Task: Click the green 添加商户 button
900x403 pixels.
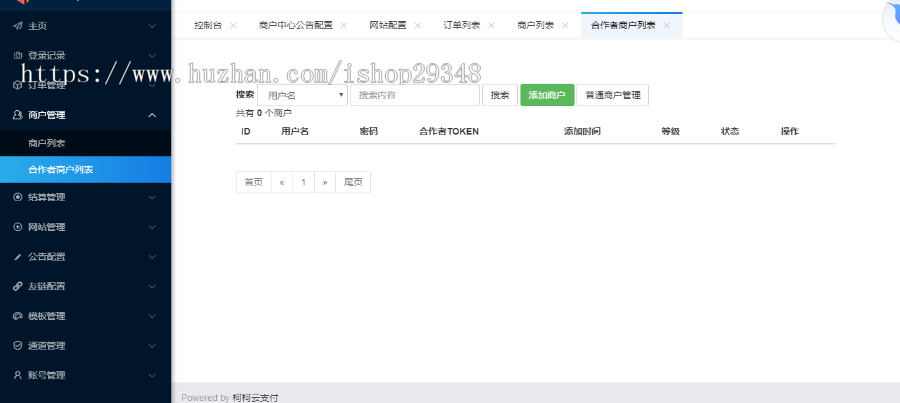Action: tap(547, 95)
